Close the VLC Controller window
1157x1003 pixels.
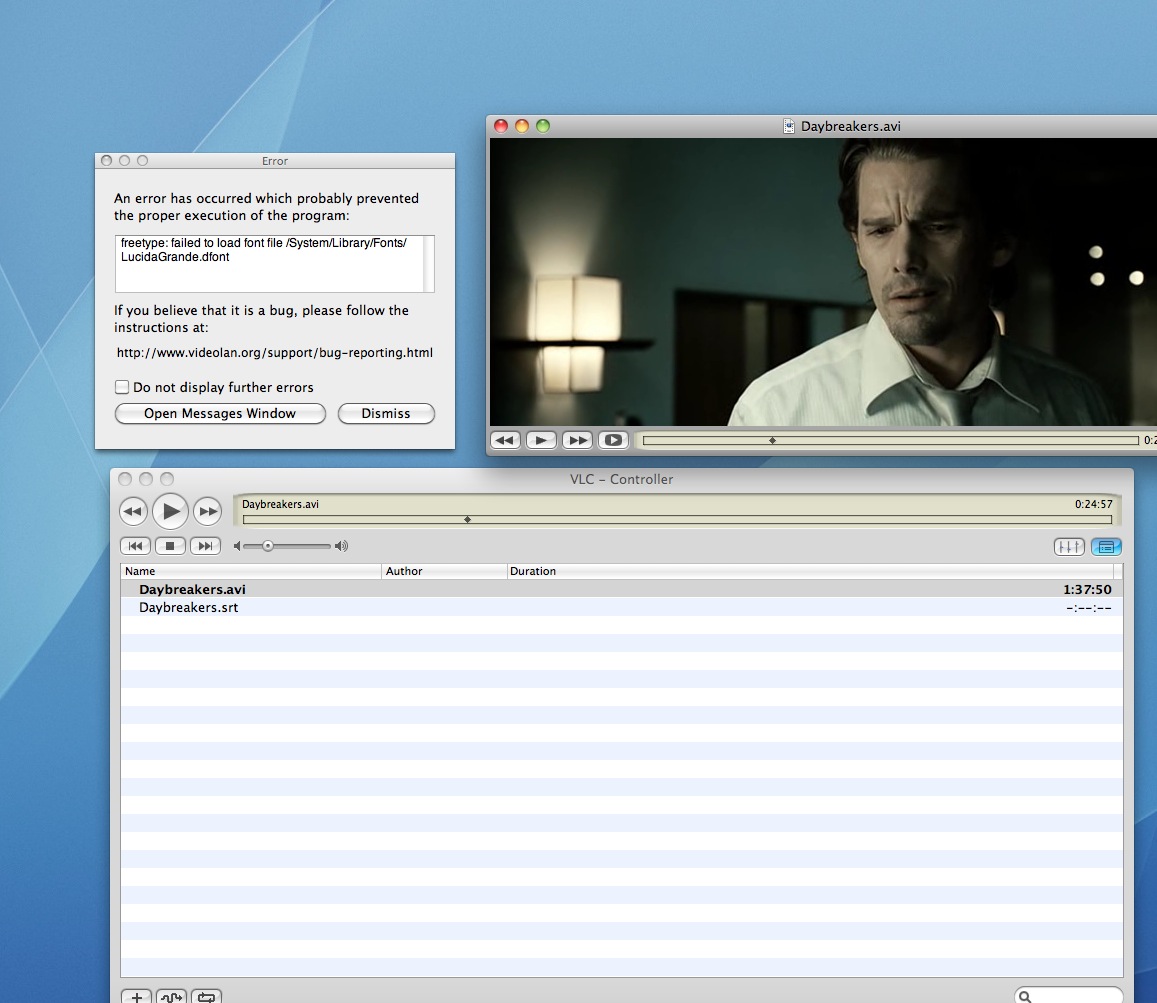point(125,479)
